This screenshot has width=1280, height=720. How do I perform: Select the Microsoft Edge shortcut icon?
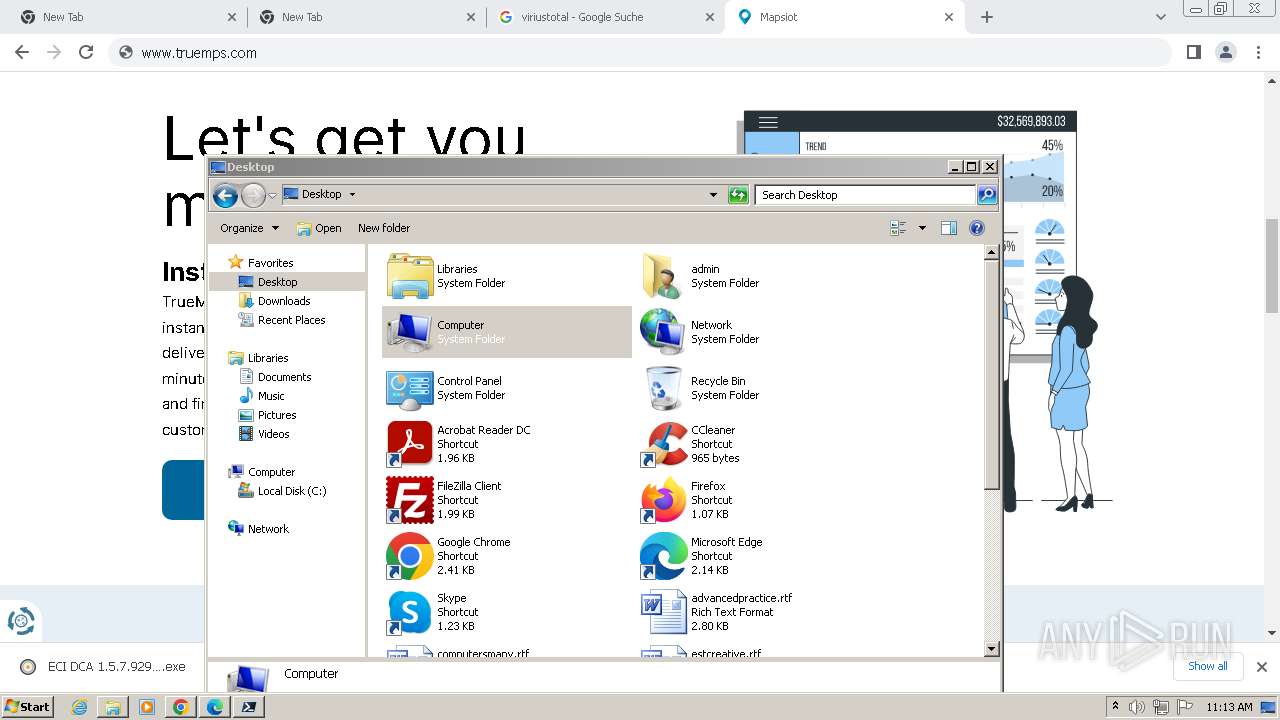click(663, 556)
